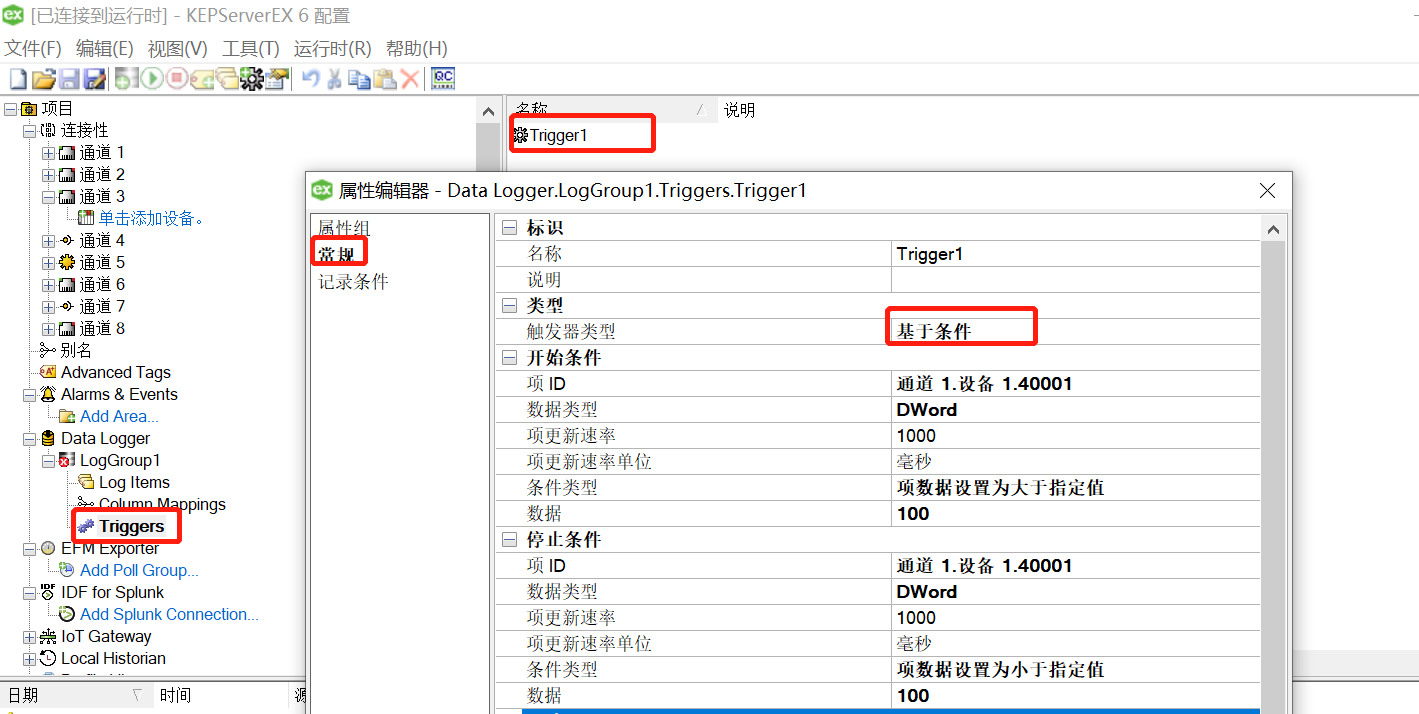Click the gear with plus toolbar icon
Viewport: 1419px width, 714px height.
pyautogui.click(x=251, y=79)
